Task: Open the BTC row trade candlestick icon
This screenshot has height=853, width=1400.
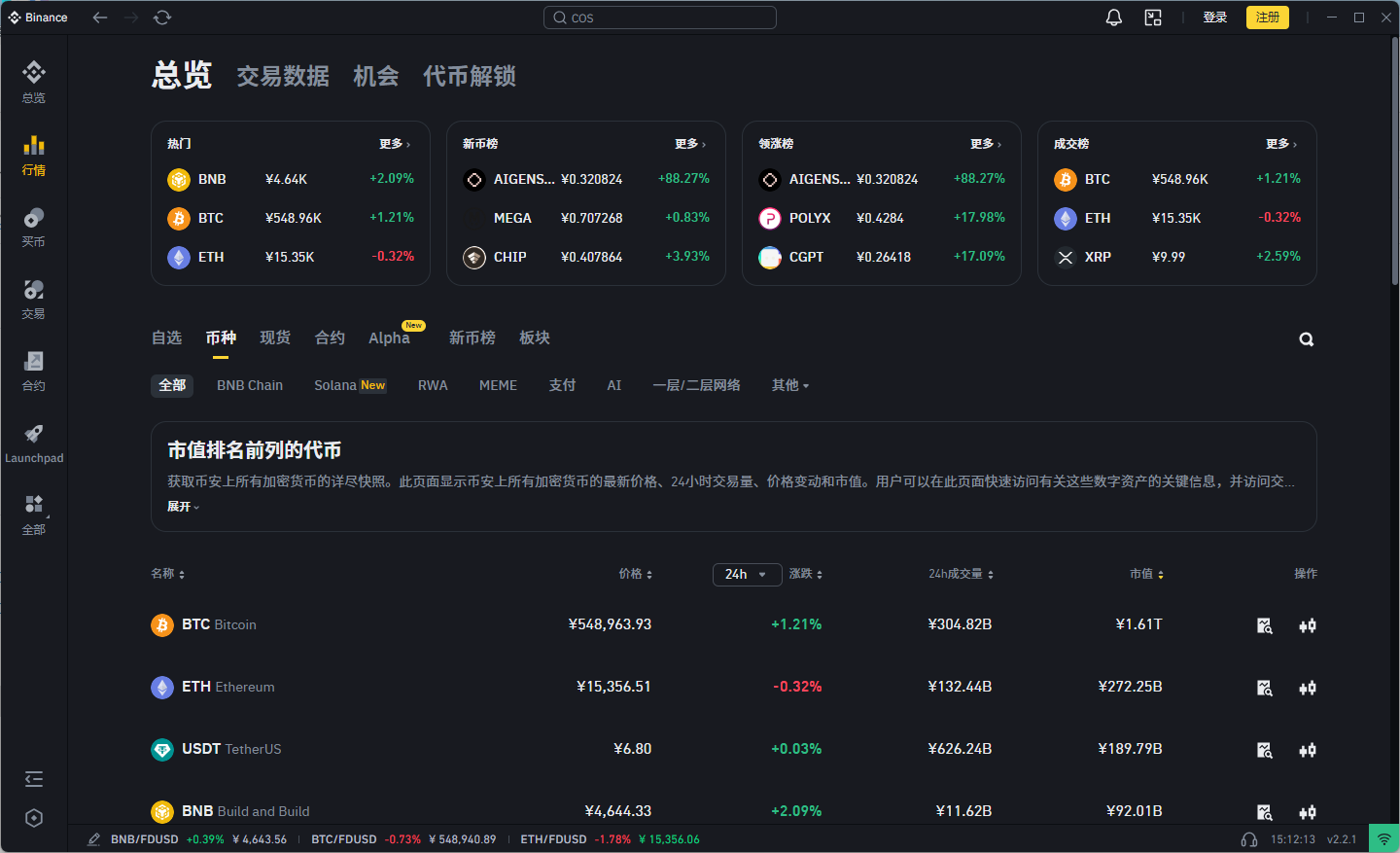Action: [x=1308, y=625]
